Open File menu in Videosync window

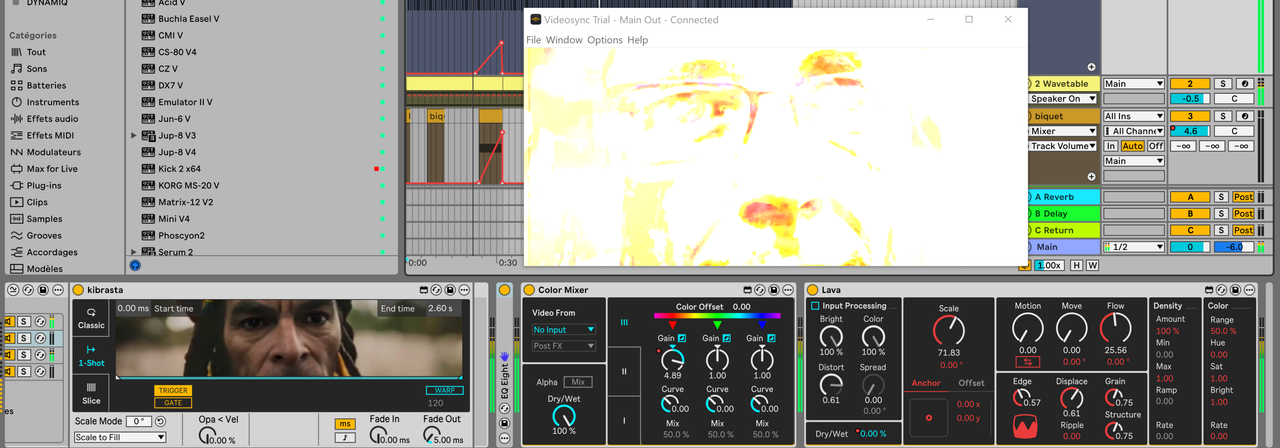pyautogui.click(x=534, y=40)
